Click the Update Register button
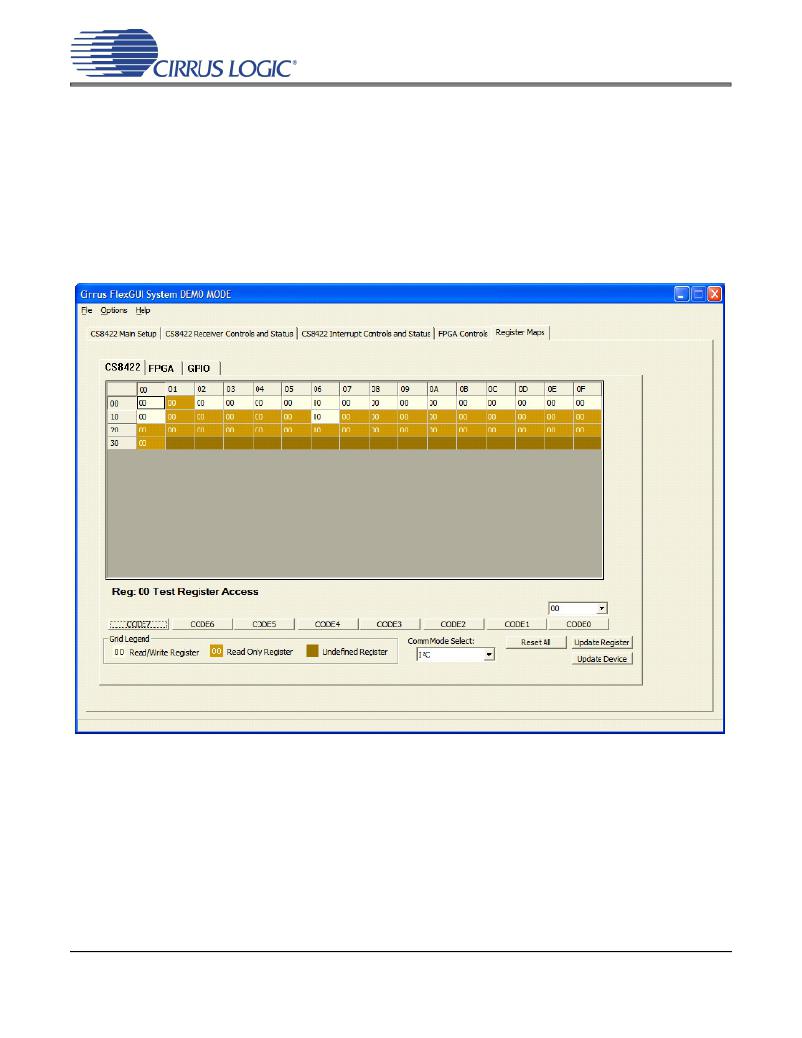The height and width of the screenshot is (1038, 802). point(601,642)
